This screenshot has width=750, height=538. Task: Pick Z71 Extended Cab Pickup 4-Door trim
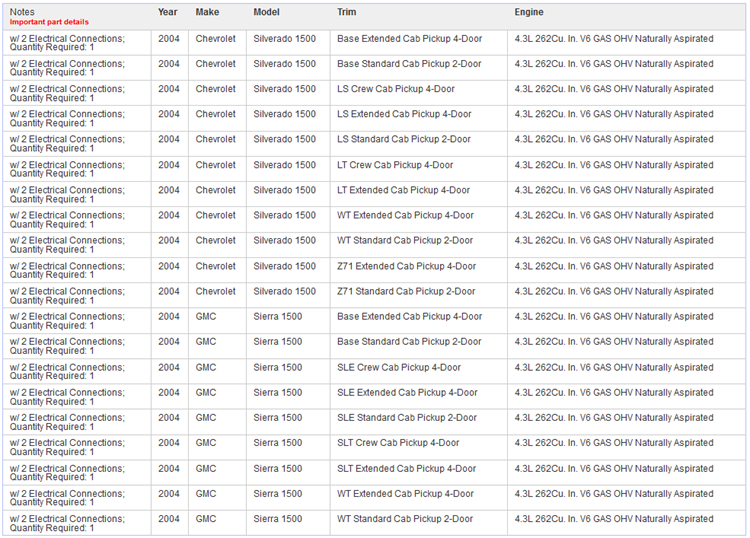(406, 266)
